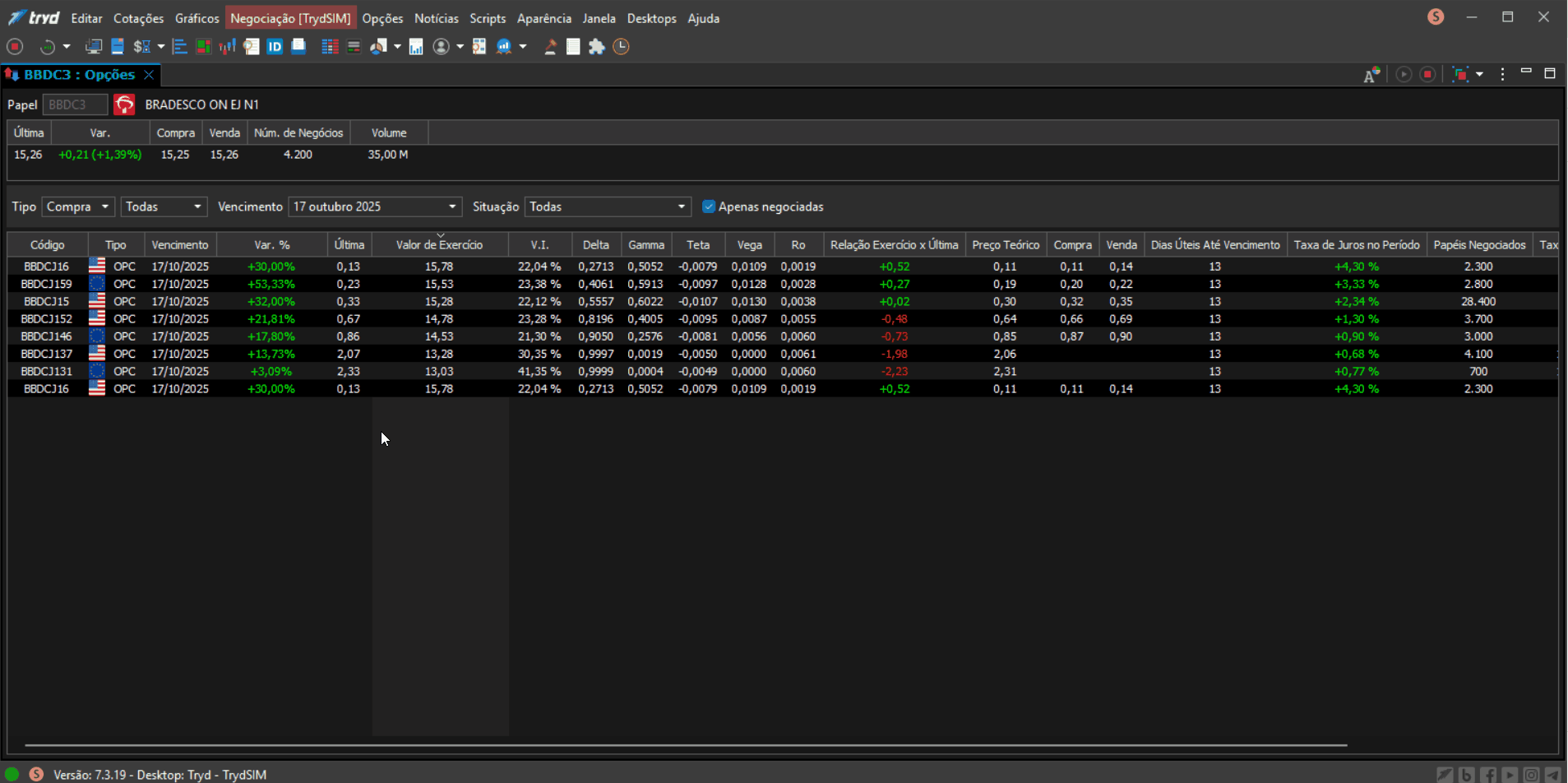This screenshot has width=1568, height=783.
Task: Click the red Bradesco logo icon
Action: tap(124, 104)
